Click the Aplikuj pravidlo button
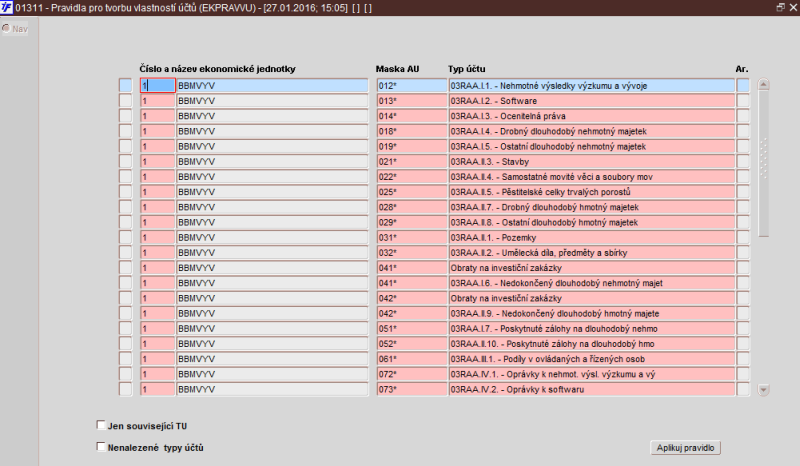The image size is (800, 466). (x=685, y=448)
